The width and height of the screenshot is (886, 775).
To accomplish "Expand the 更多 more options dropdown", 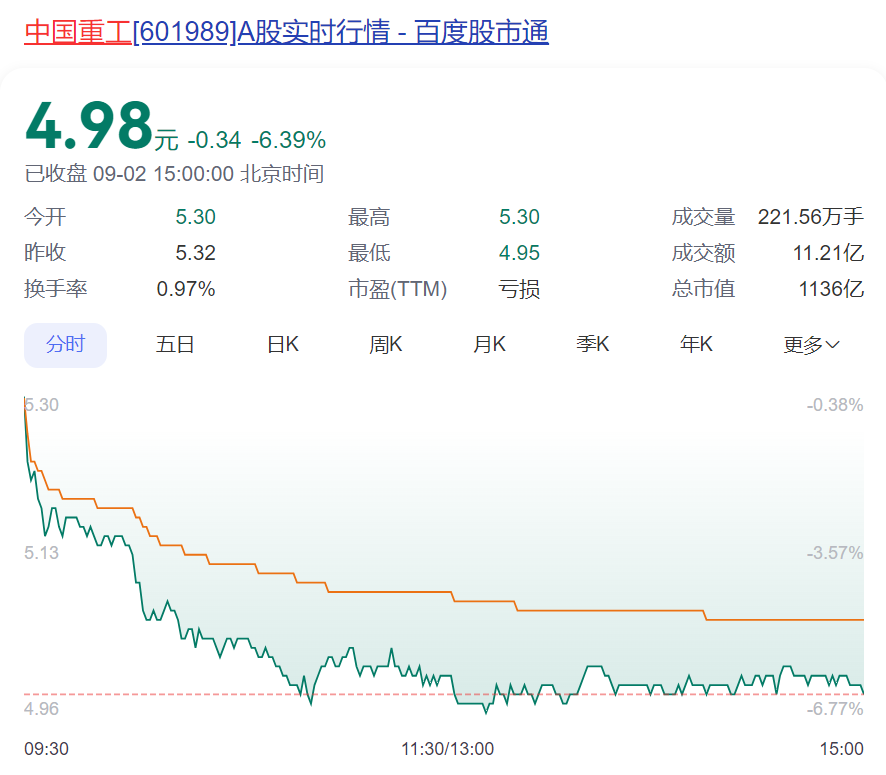I will coord(805,343).
